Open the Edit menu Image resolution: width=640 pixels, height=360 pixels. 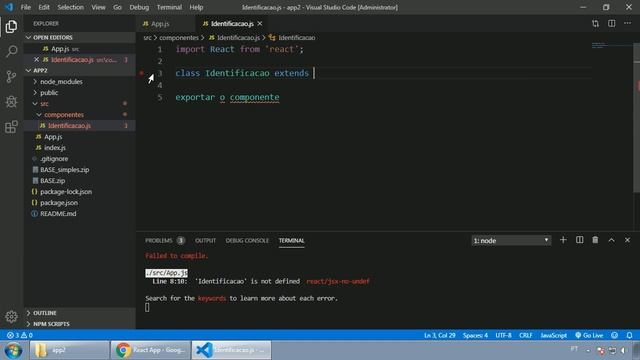click(x=44, y=7)
